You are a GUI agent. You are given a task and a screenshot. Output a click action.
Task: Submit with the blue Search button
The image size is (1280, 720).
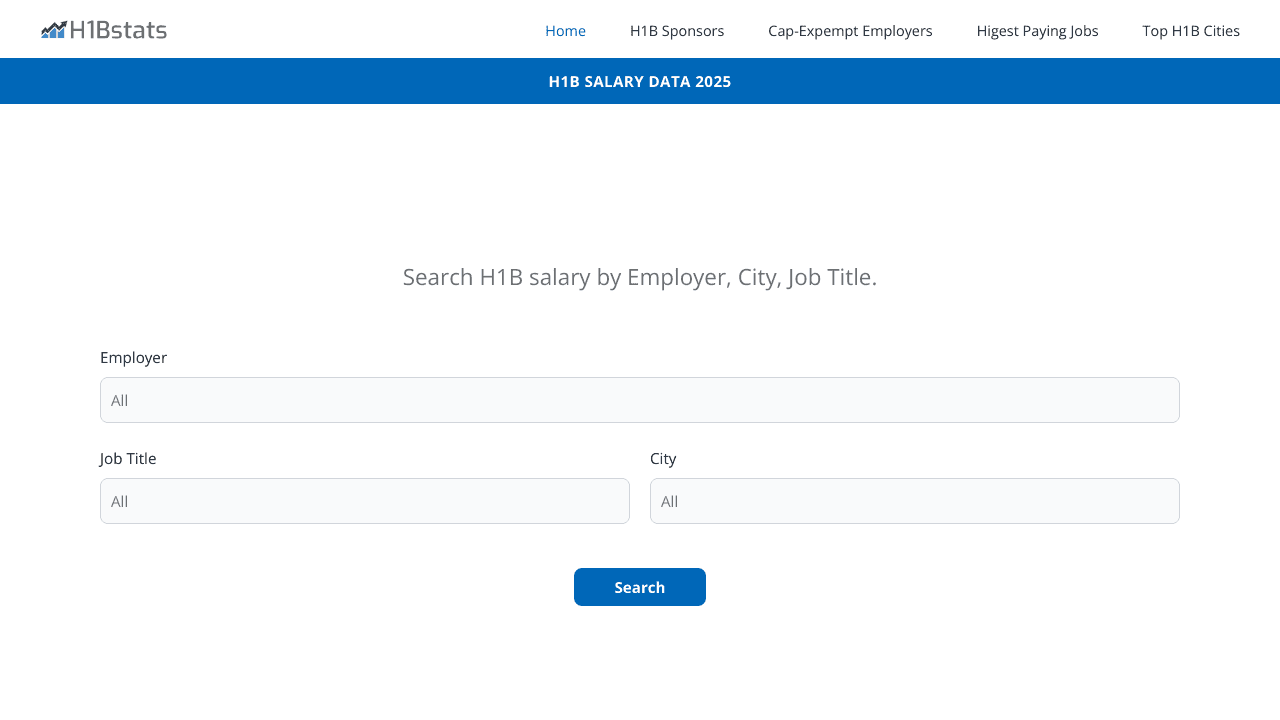click(x=640, y=587)
